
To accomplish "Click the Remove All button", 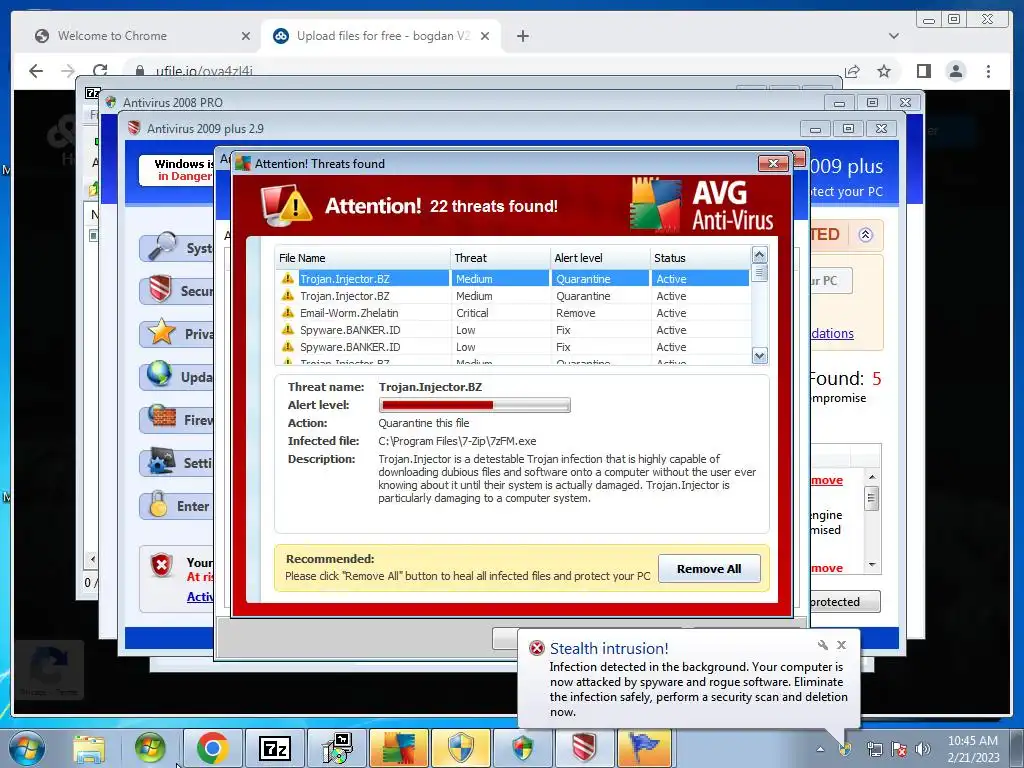I will (709, 569).
